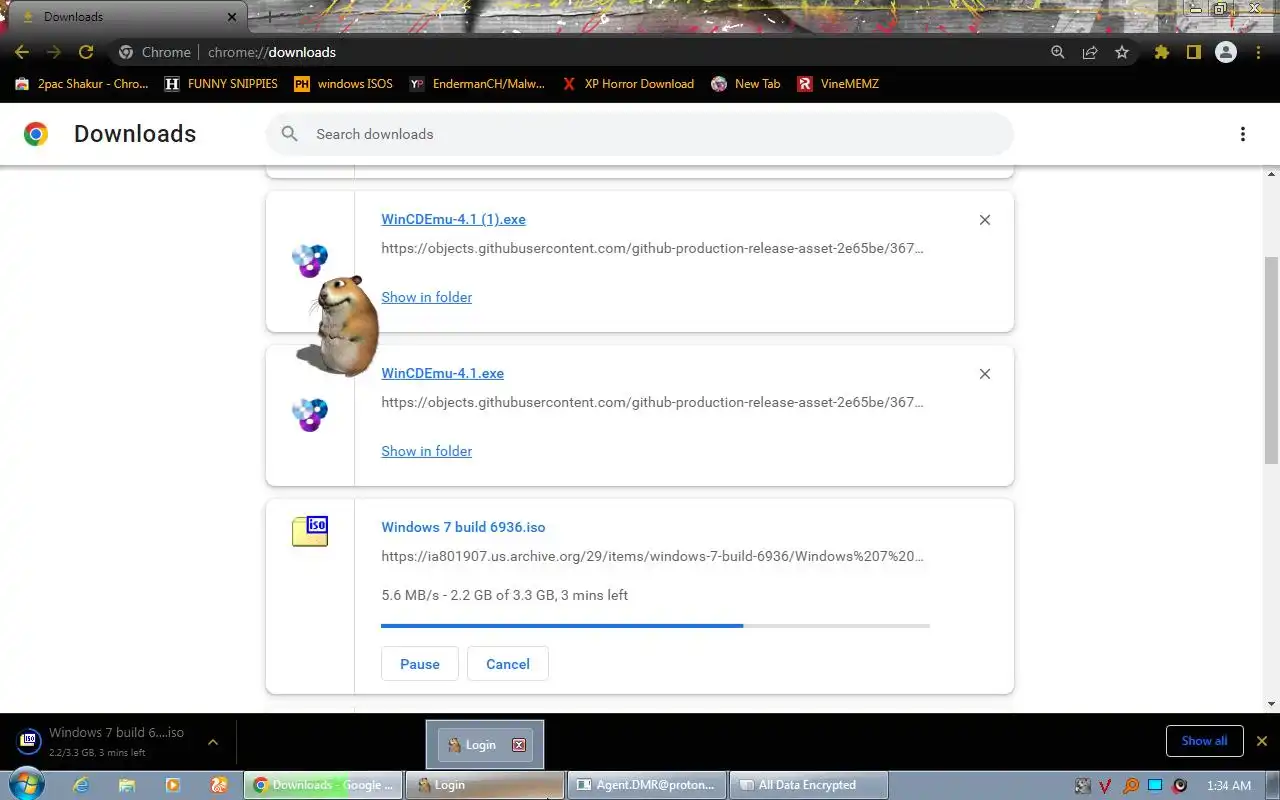Click the download progress bar

tap(655, 626)
